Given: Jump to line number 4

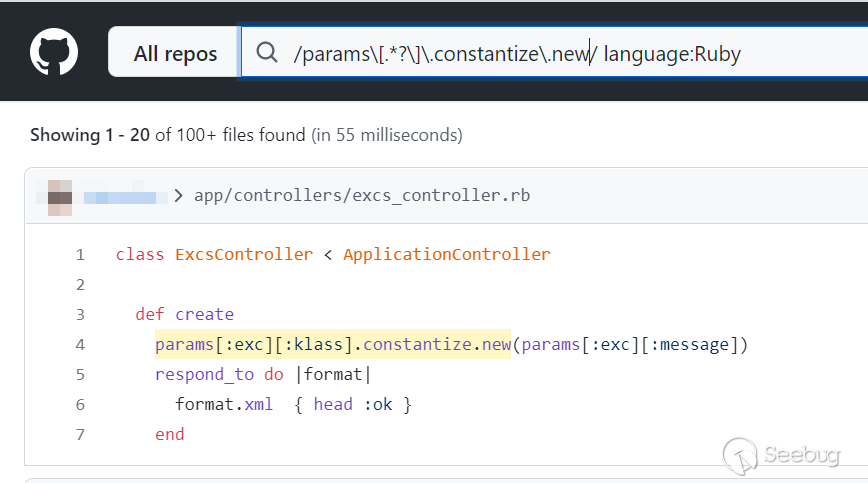Looking at the screenshot, I should point(80,345).
